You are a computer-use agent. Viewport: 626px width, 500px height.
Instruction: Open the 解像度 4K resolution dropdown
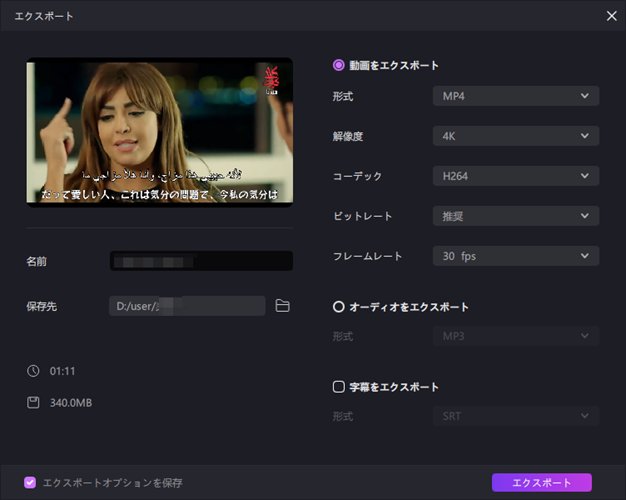point(516,136)
